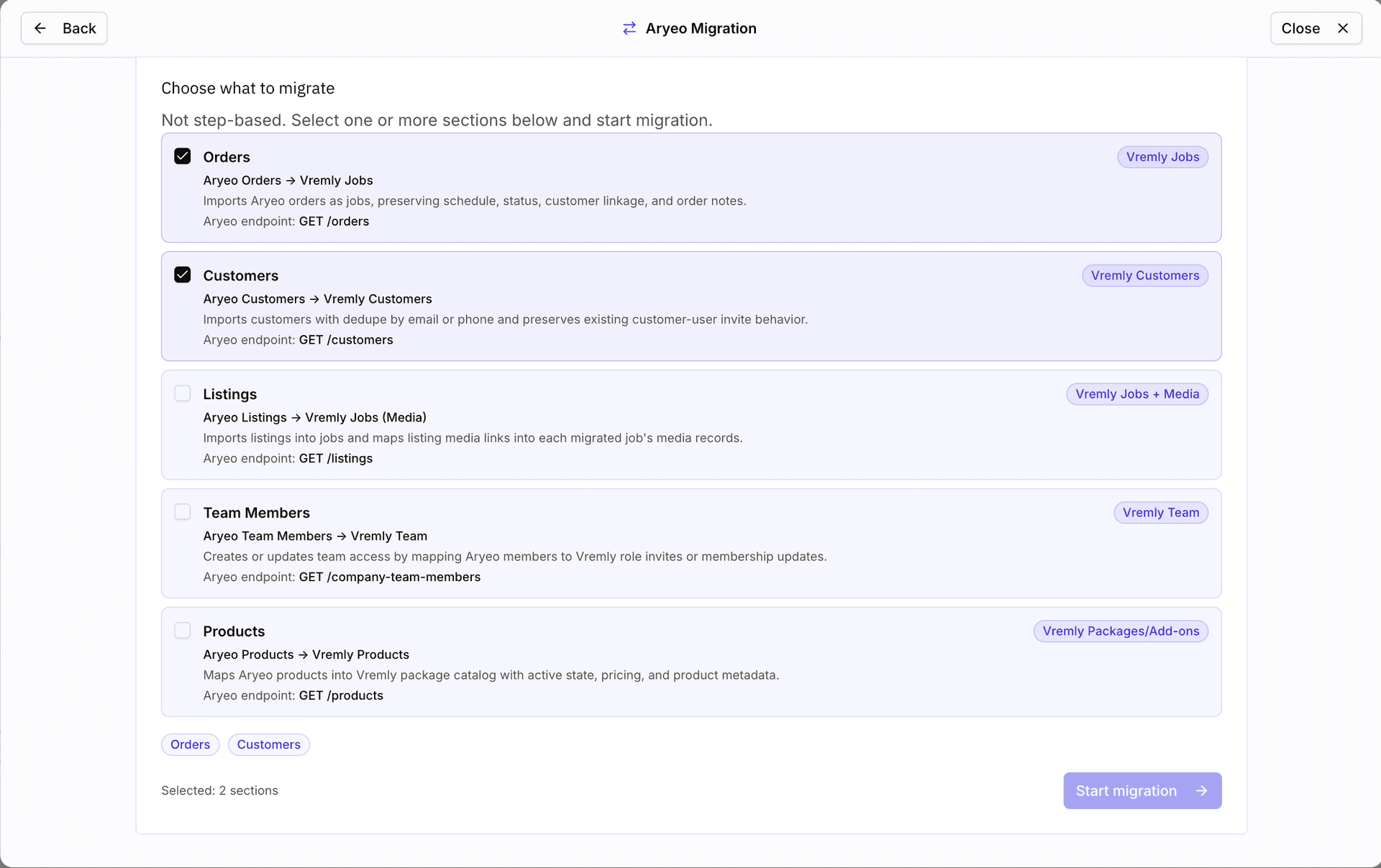Click the Vremly Team badge
This screenshot has height=868, width=1381.
[x=1160, y=513]
